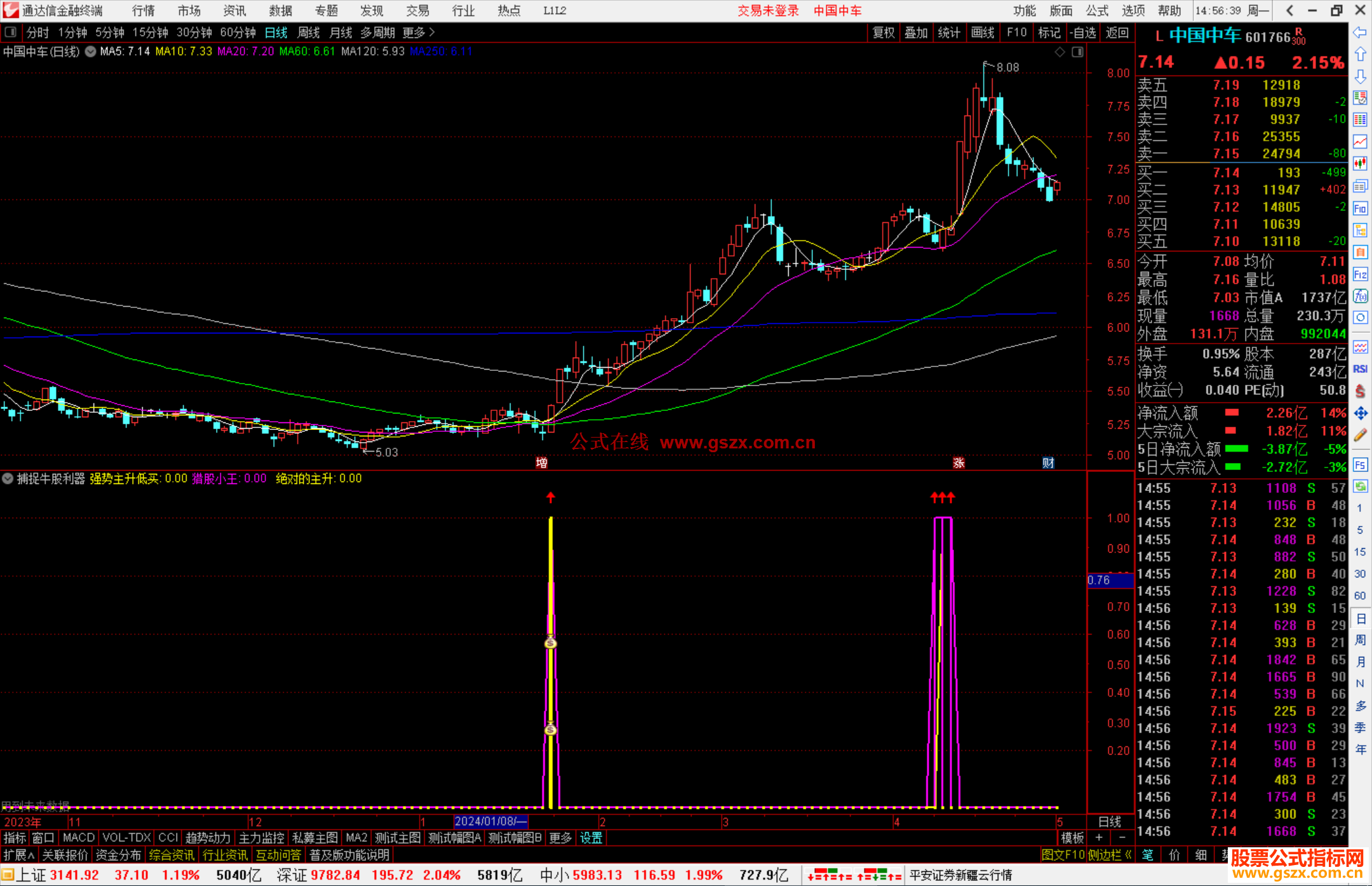The height and width of the screenshot is (886, 1372).
Task: Open the formula f(x) sidebar icon
Action: pyautogui.click(x=1360, y=296)
